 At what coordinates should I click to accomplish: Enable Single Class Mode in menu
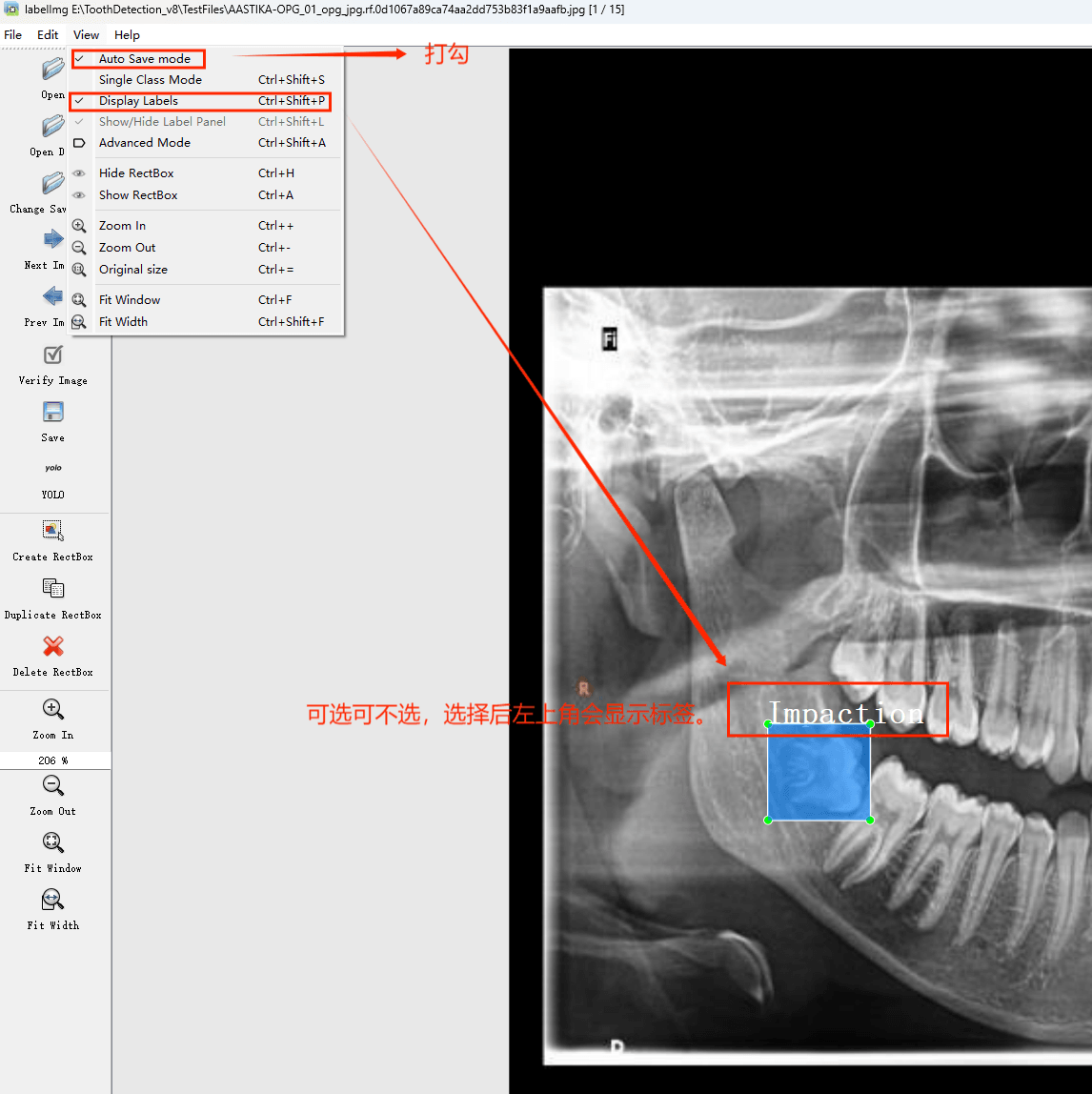click(x=207, y=79)
